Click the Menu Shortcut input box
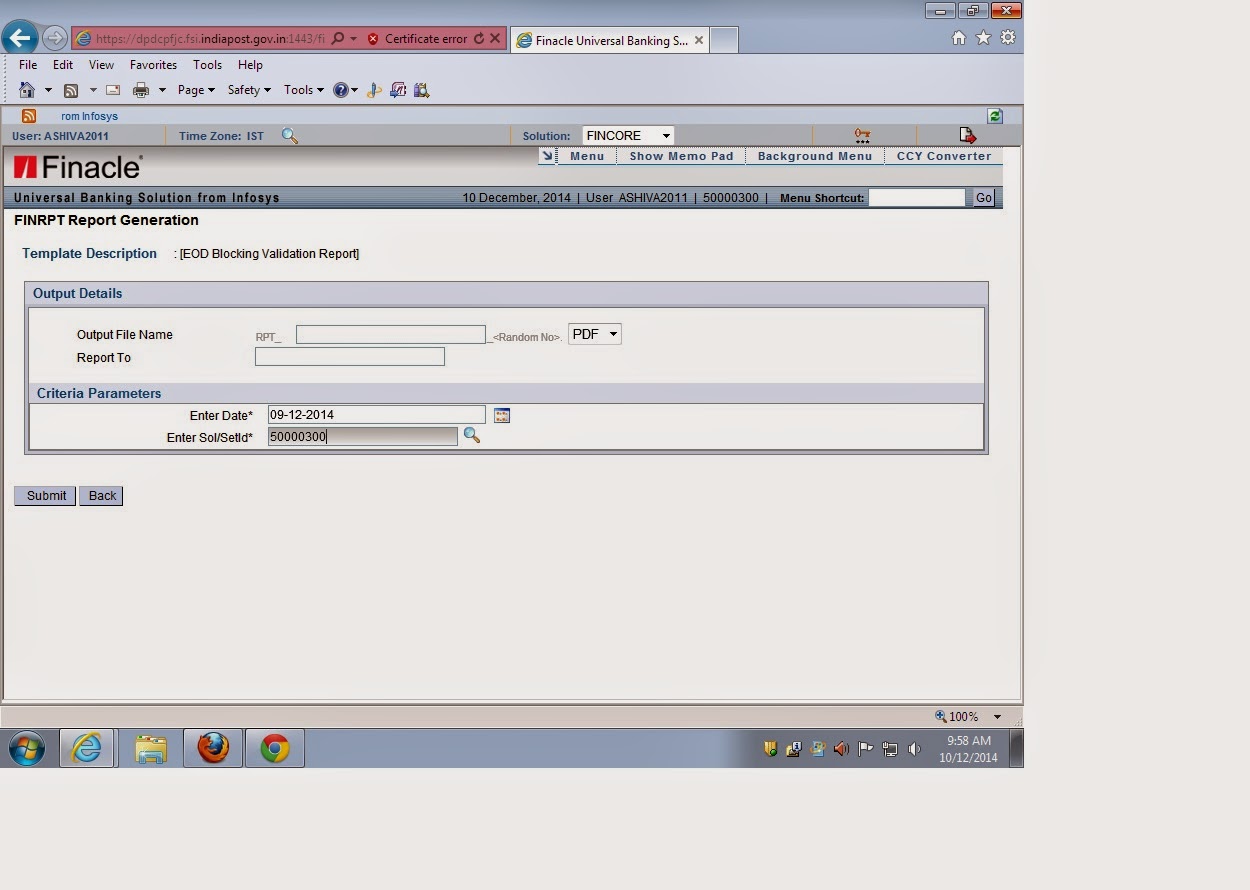This screenshot has height=890, width=1250. coord(917,198)
